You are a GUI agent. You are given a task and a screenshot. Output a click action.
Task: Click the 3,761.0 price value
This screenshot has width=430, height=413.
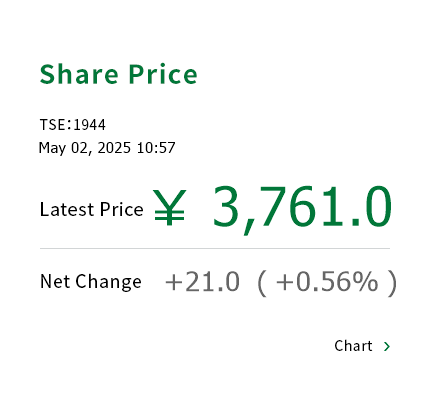point(302,208)
